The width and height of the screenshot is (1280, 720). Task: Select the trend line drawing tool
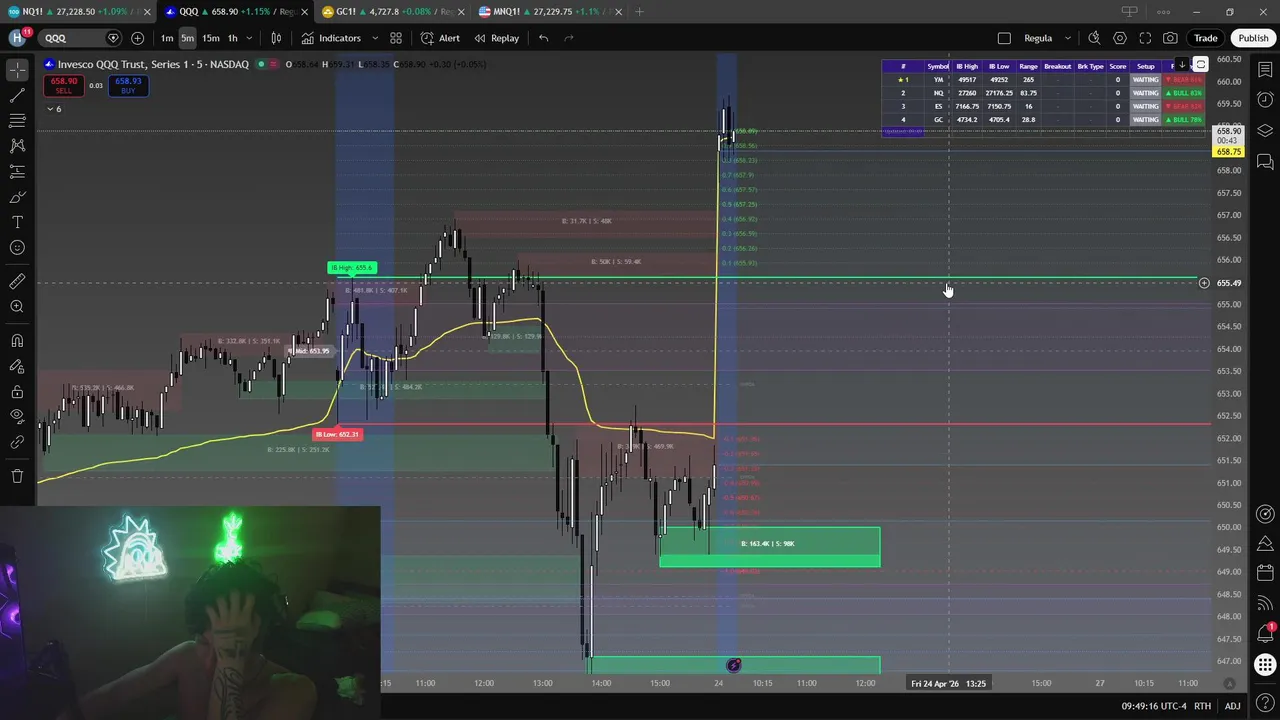click(x=17, y=96)
